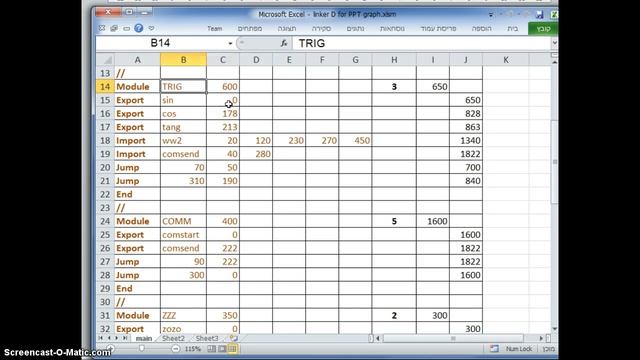Select the cell containing tang
The width and height of the screenshot is (640, 360).
tap(183, 127)
